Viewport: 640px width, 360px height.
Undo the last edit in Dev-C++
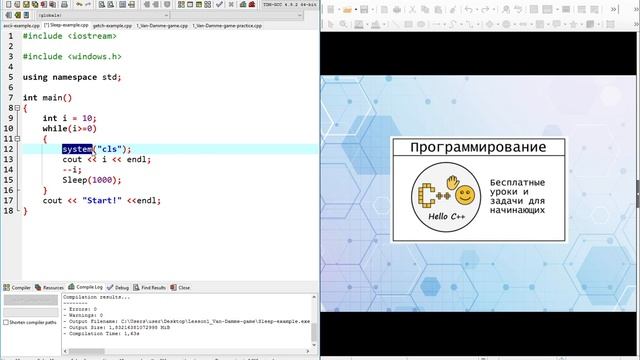tap(79, 4)
